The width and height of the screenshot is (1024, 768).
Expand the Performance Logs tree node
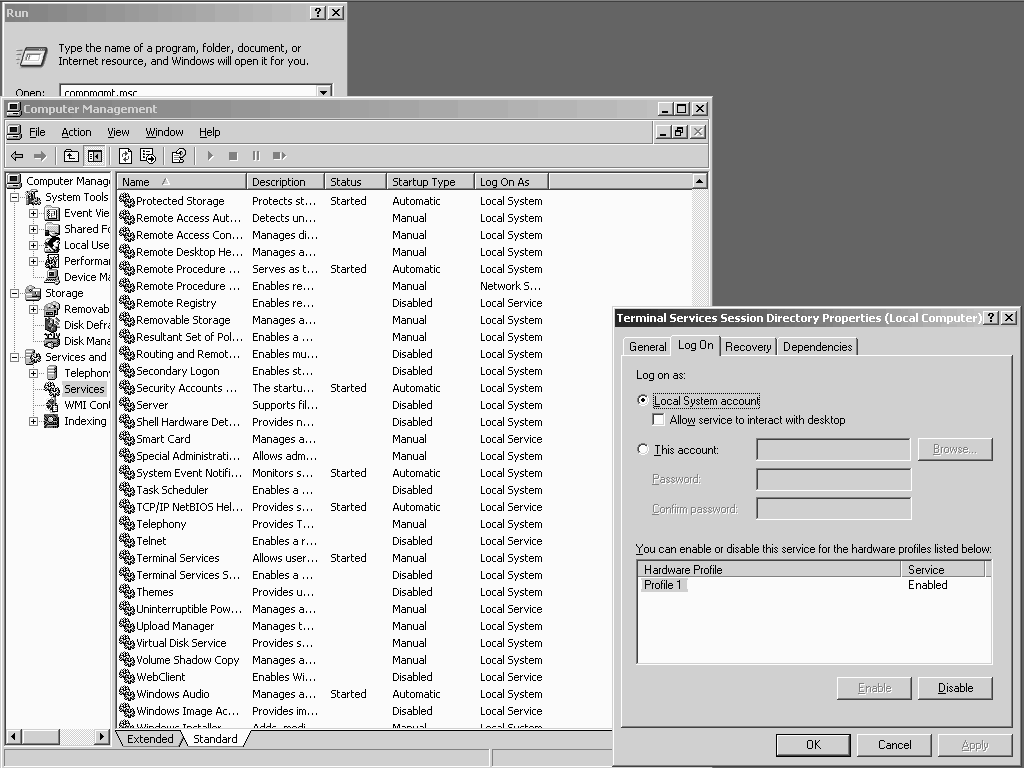(33, 261)
